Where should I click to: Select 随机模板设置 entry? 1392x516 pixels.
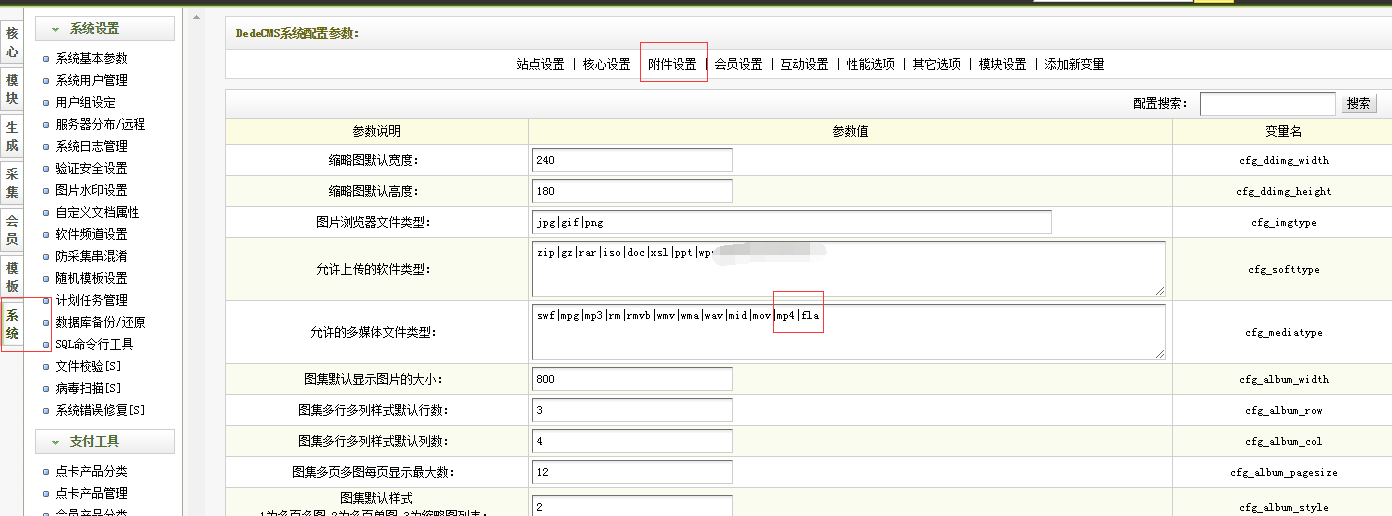92,278
